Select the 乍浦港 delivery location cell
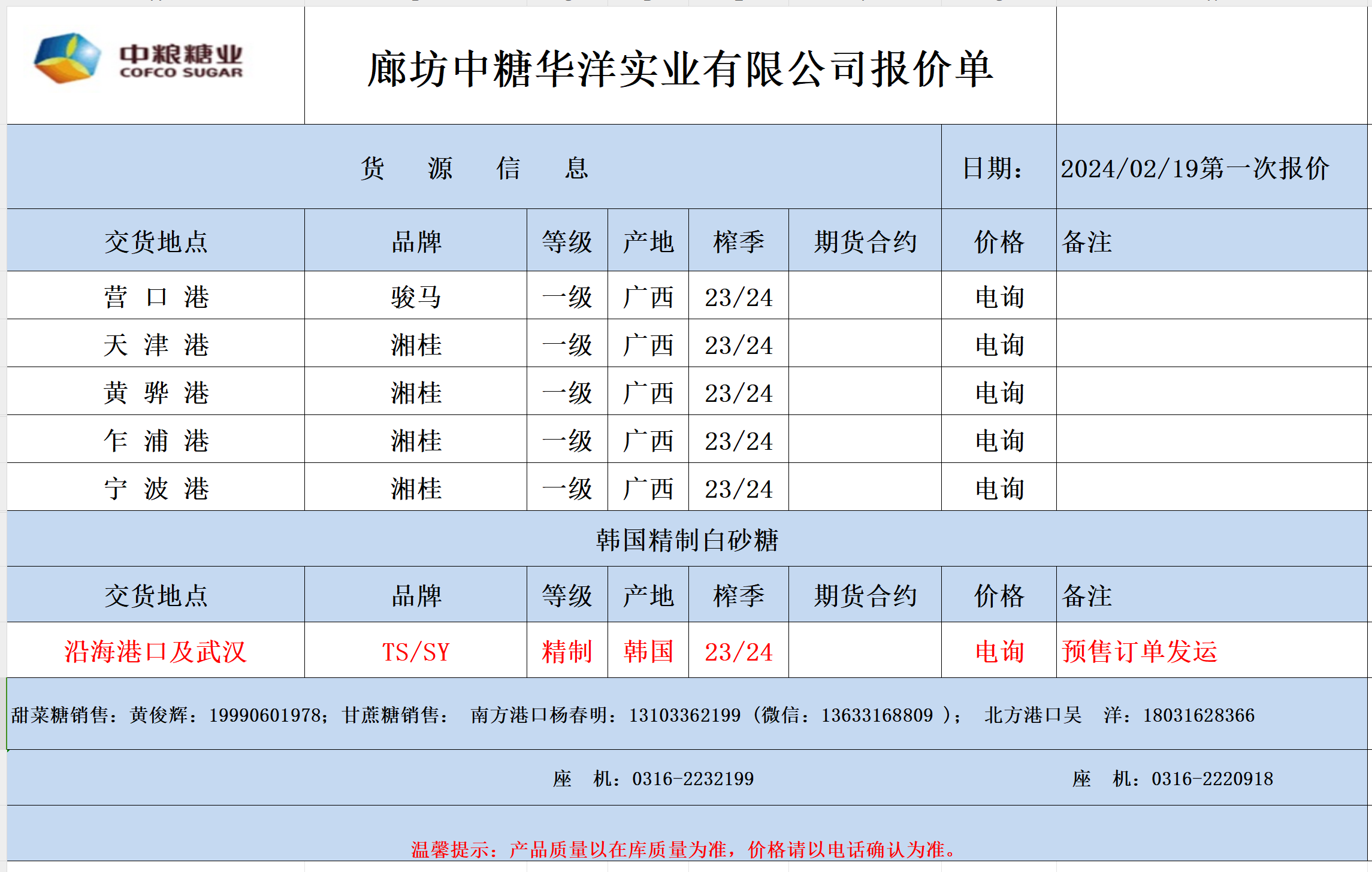1372x872 pixels. click(x=156, y=441)
